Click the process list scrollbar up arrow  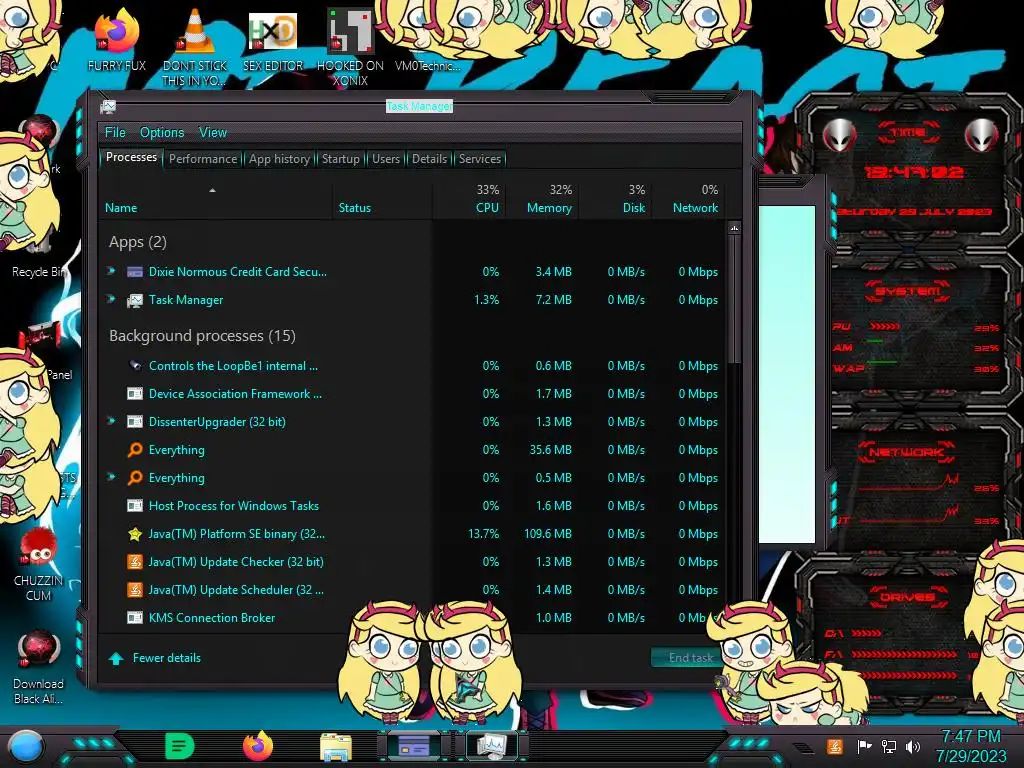click(x=734, y=229)
